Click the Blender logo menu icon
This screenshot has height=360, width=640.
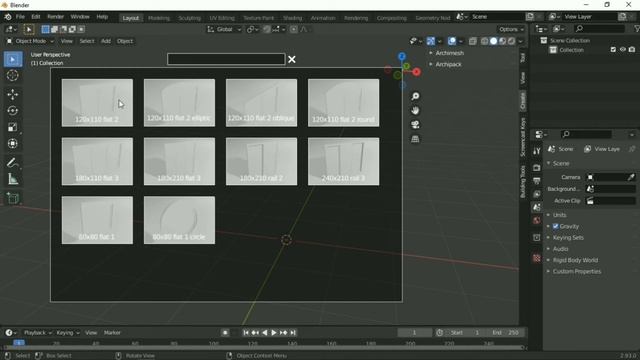coord(8,17)
